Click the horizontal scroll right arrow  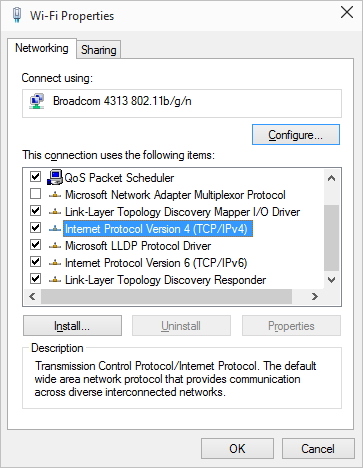pyautogui.click(x=314, y=297)
